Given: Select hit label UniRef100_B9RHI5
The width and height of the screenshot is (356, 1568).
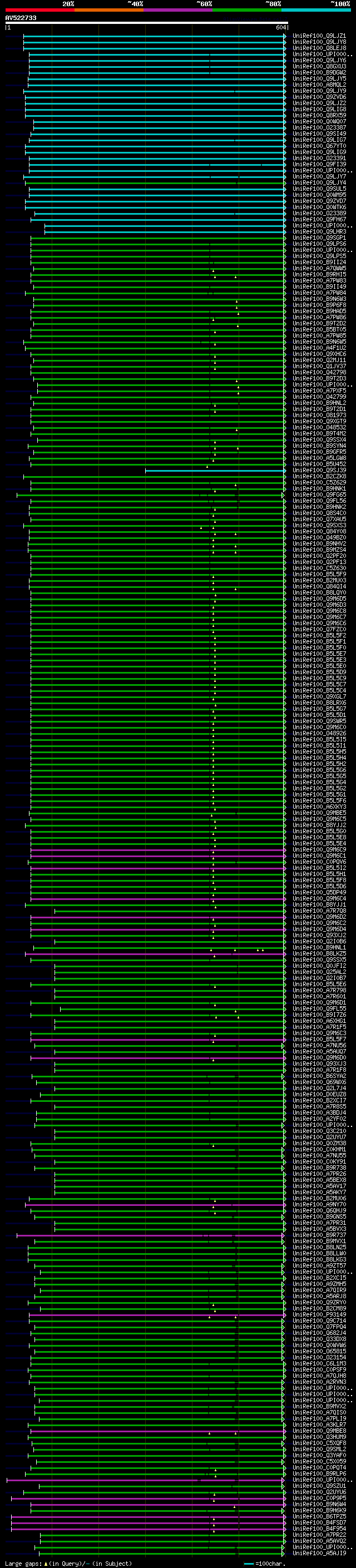Looking at the screenshot, I should [x=319, y=275].
